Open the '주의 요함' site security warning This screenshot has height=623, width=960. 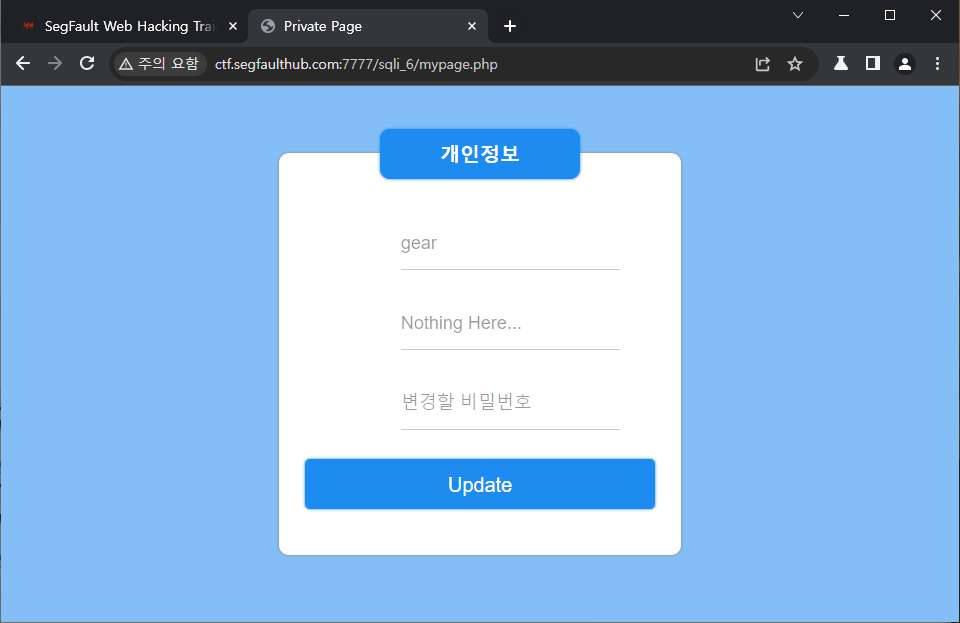click(159, 64)
